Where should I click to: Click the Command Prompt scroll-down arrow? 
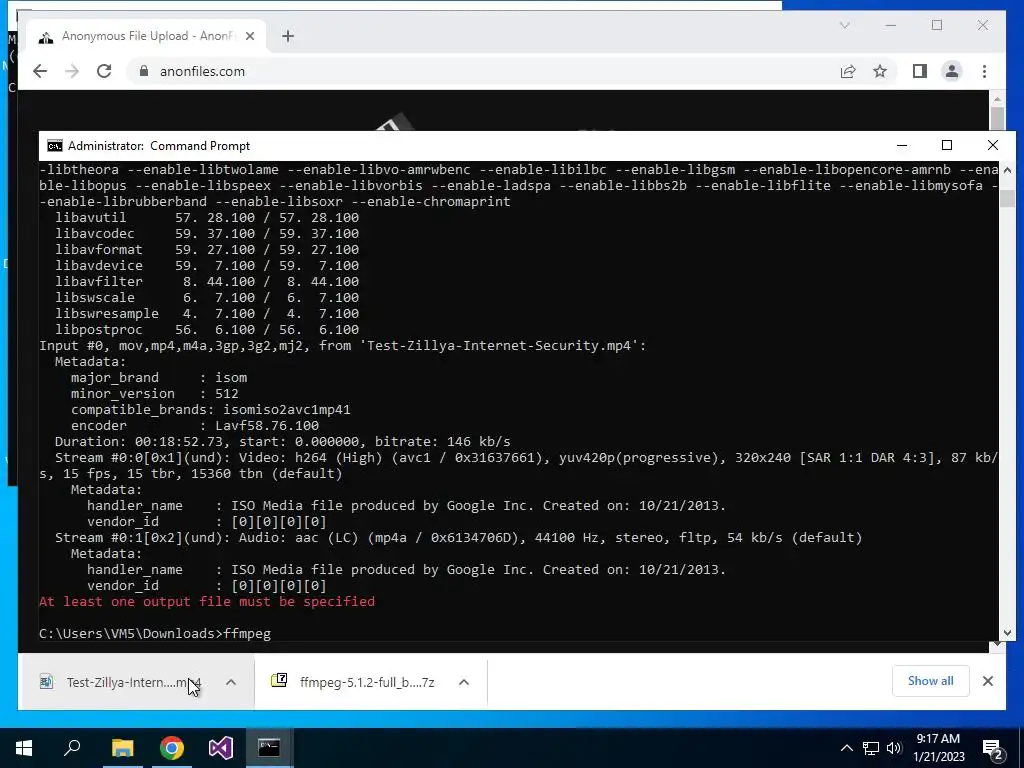pos(1007,632)
